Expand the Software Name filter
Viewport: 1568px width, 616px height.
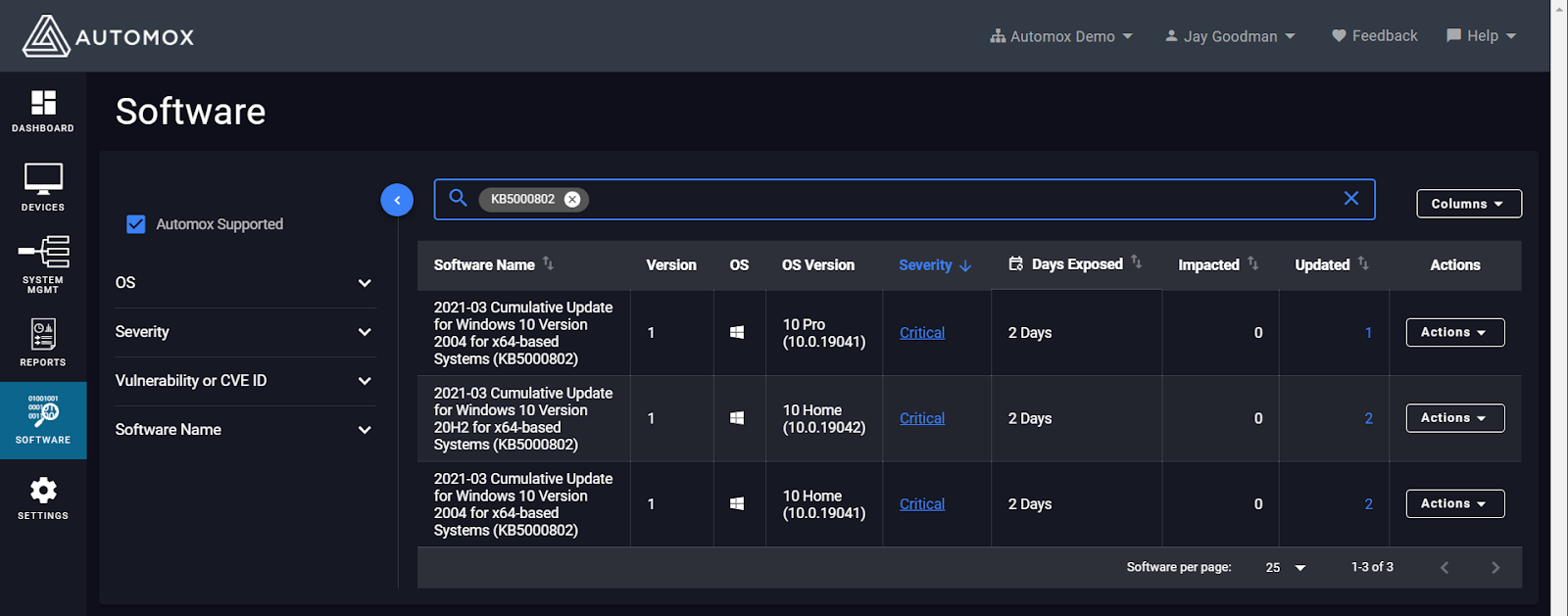pos(245,430)
